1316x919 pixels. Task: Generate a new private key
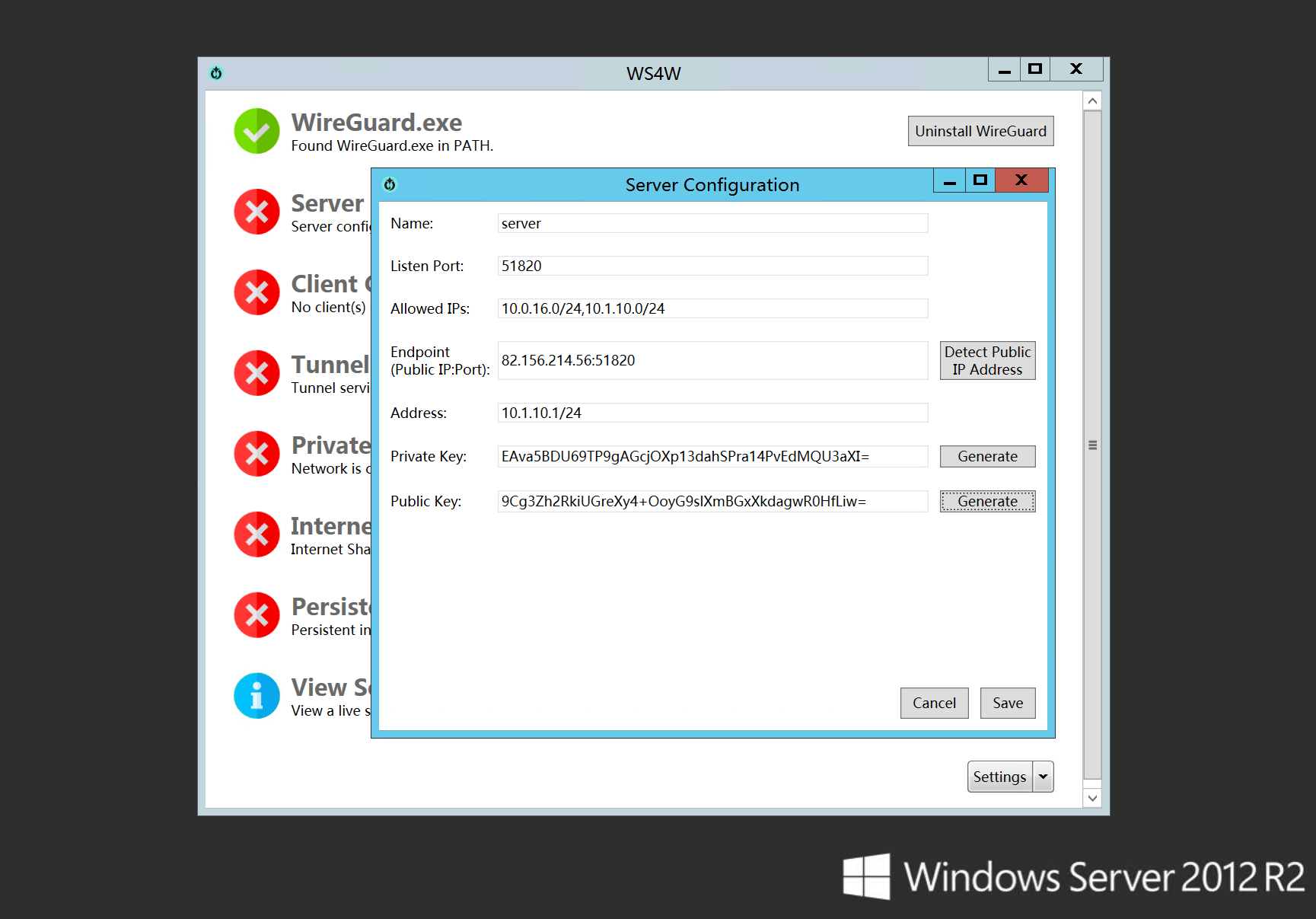(987, 456)
